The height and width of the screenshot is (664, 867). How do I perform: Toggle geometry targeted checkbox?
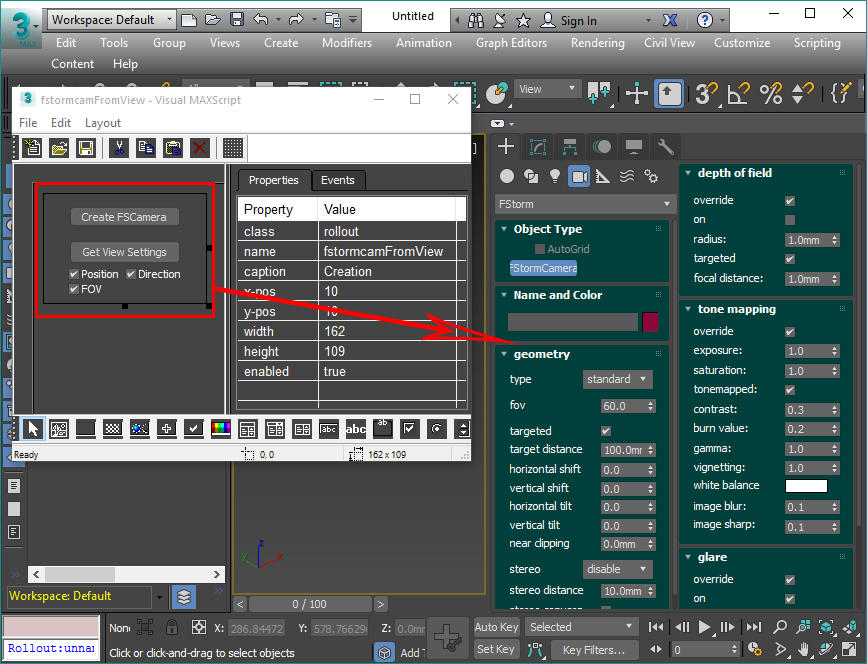(x=606, y=431)
